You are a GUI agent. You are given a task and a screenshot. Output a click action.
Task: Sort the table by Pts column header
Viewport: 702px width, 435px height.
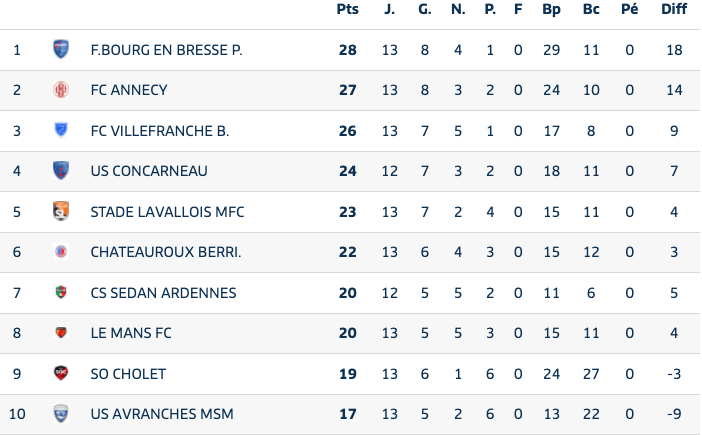point(347,10)
